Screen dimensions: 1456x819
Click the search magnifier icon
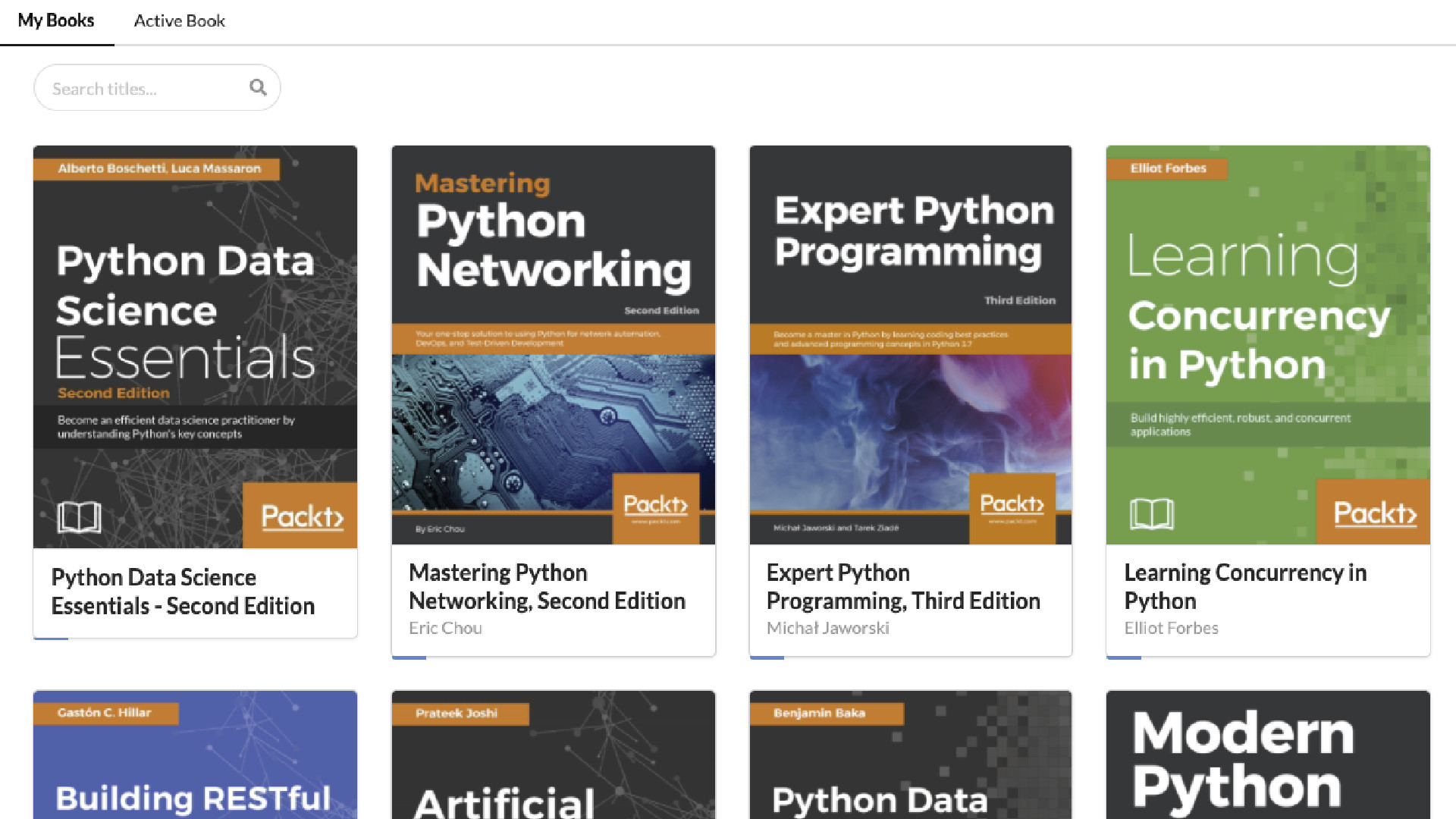pyautogui.click(x=258, y=87)
